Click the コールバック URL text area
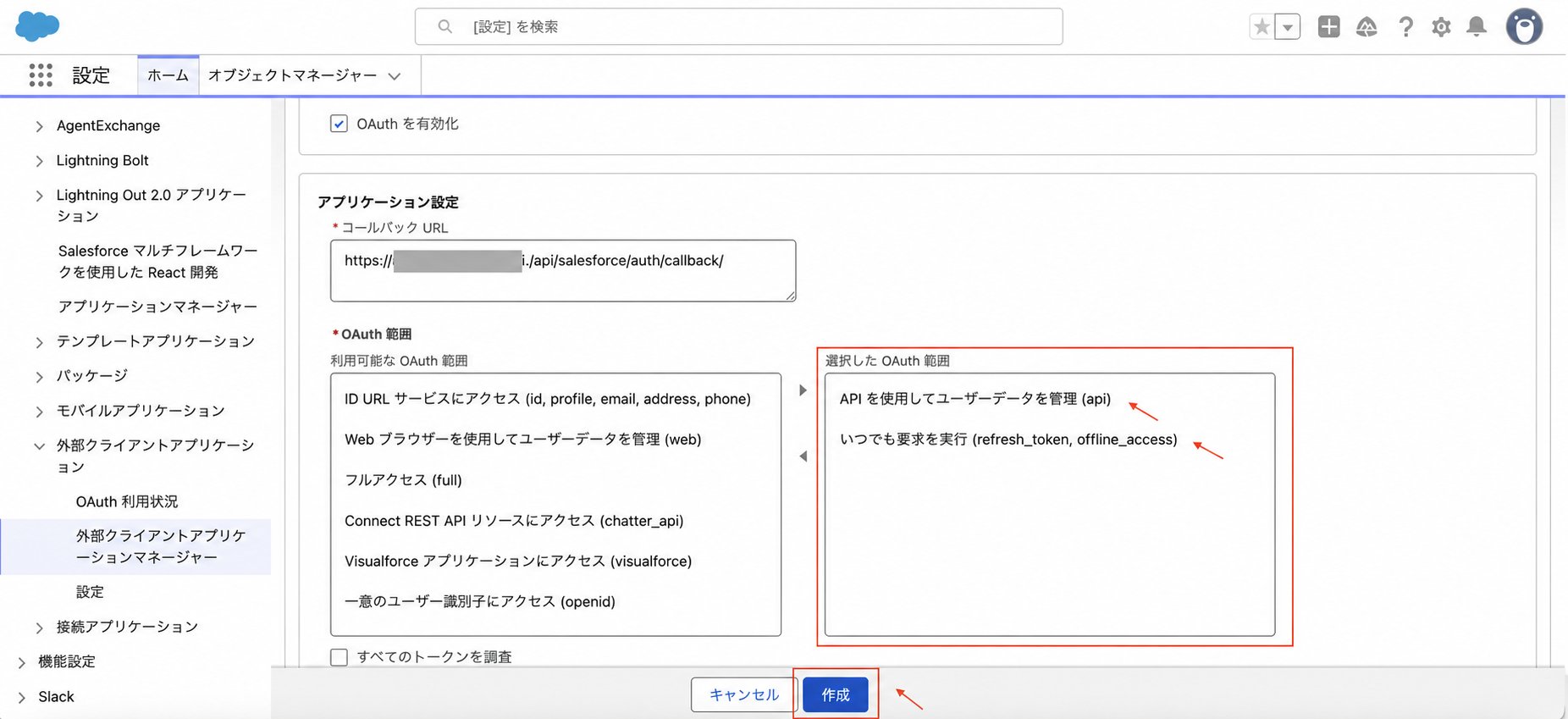 (x=563, y=270)
